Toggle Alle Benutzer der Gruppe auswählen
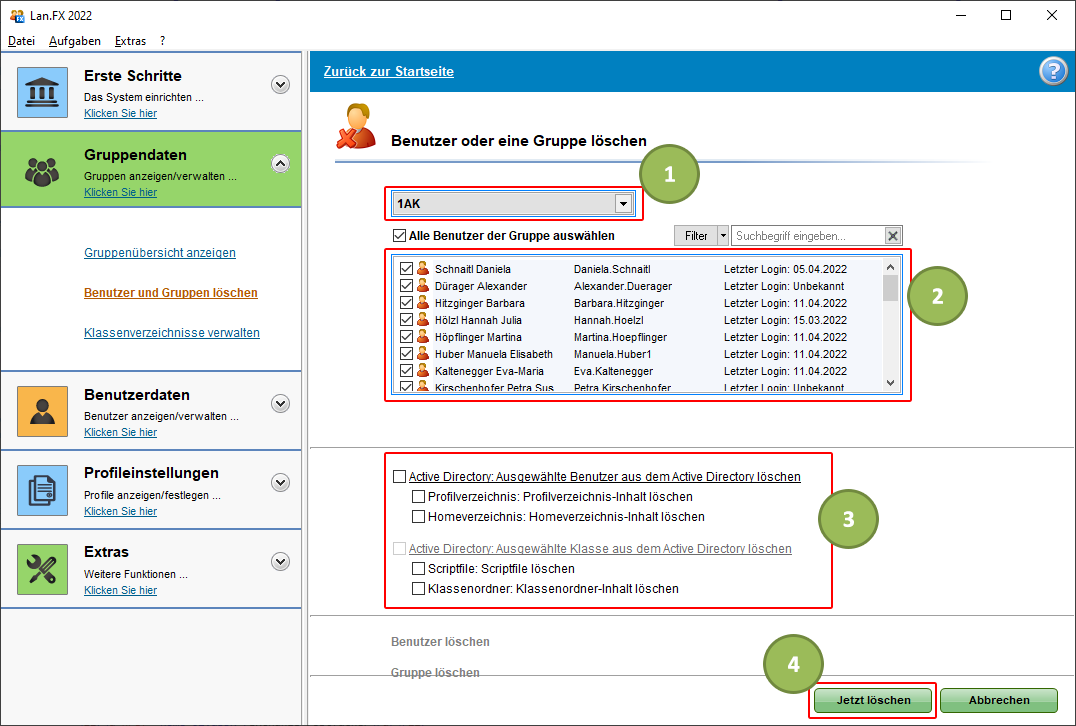 pos(399,235)
